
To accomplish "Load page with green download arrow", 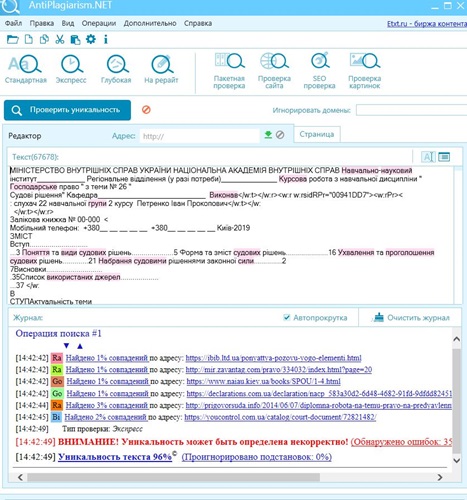I will (268, 135).
